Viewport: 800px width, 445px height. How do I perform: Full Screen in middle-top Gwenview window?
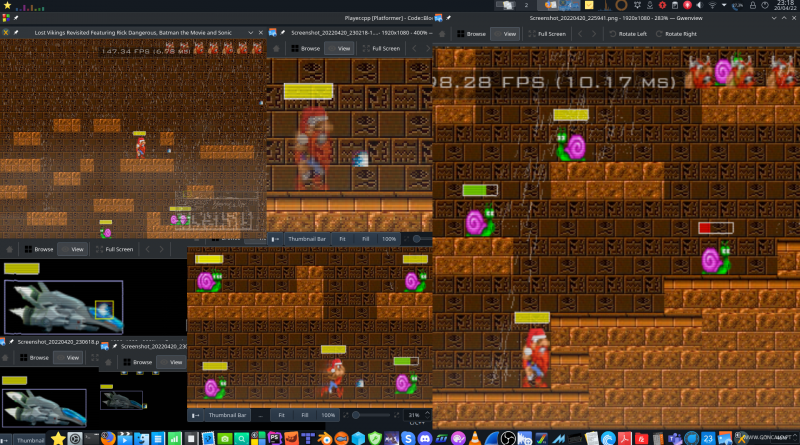[x=381, y=48]
